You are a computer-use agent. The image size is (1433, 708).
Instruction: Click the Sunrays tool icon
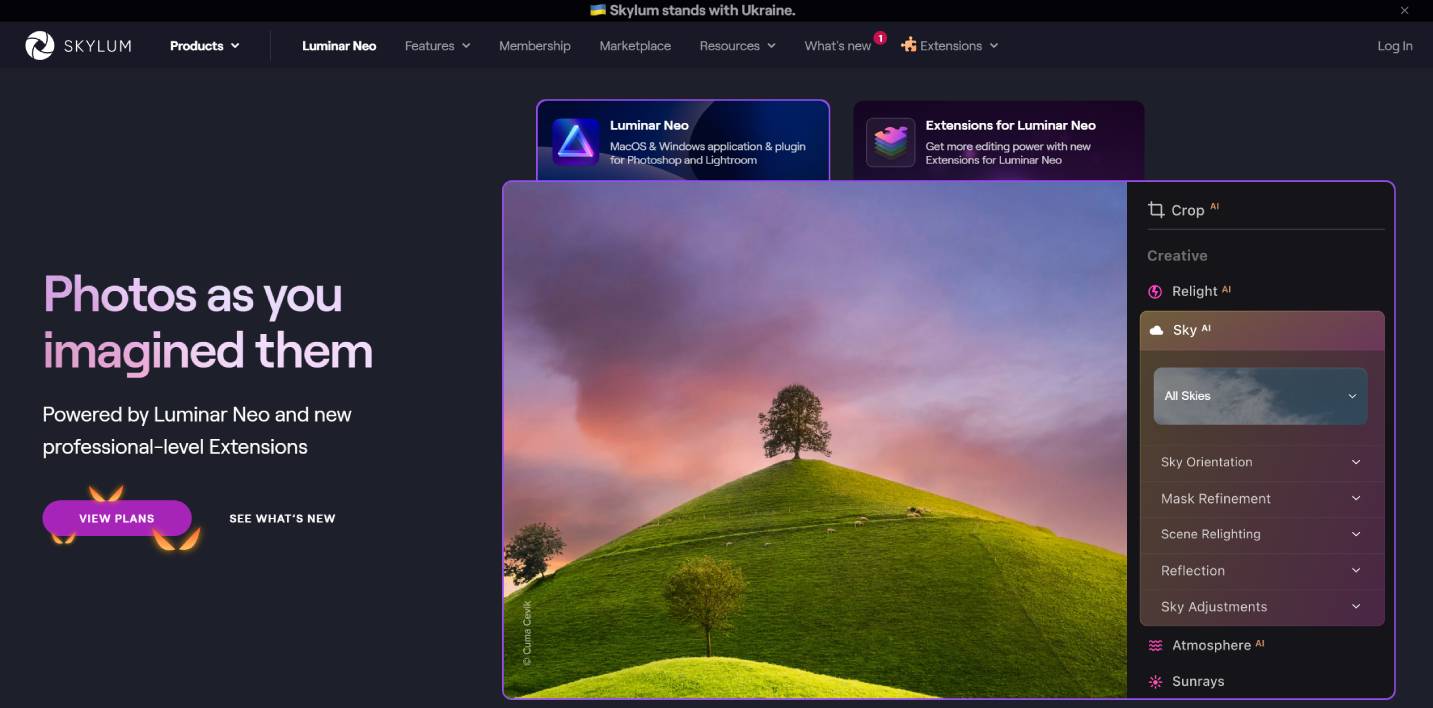pos(1155,682)
